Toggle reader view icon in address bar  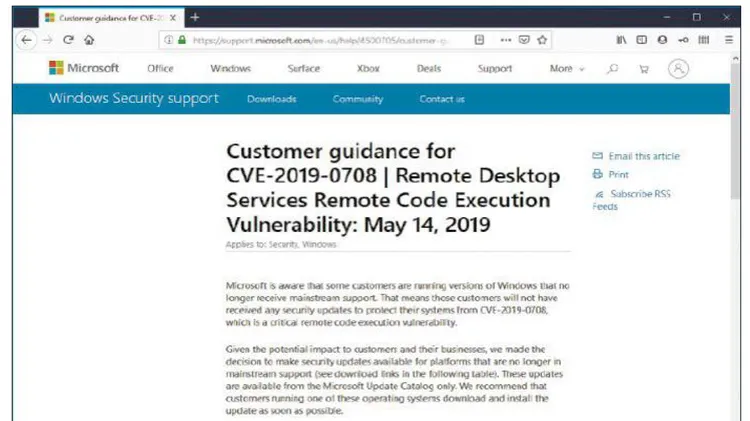pos(479,40)
